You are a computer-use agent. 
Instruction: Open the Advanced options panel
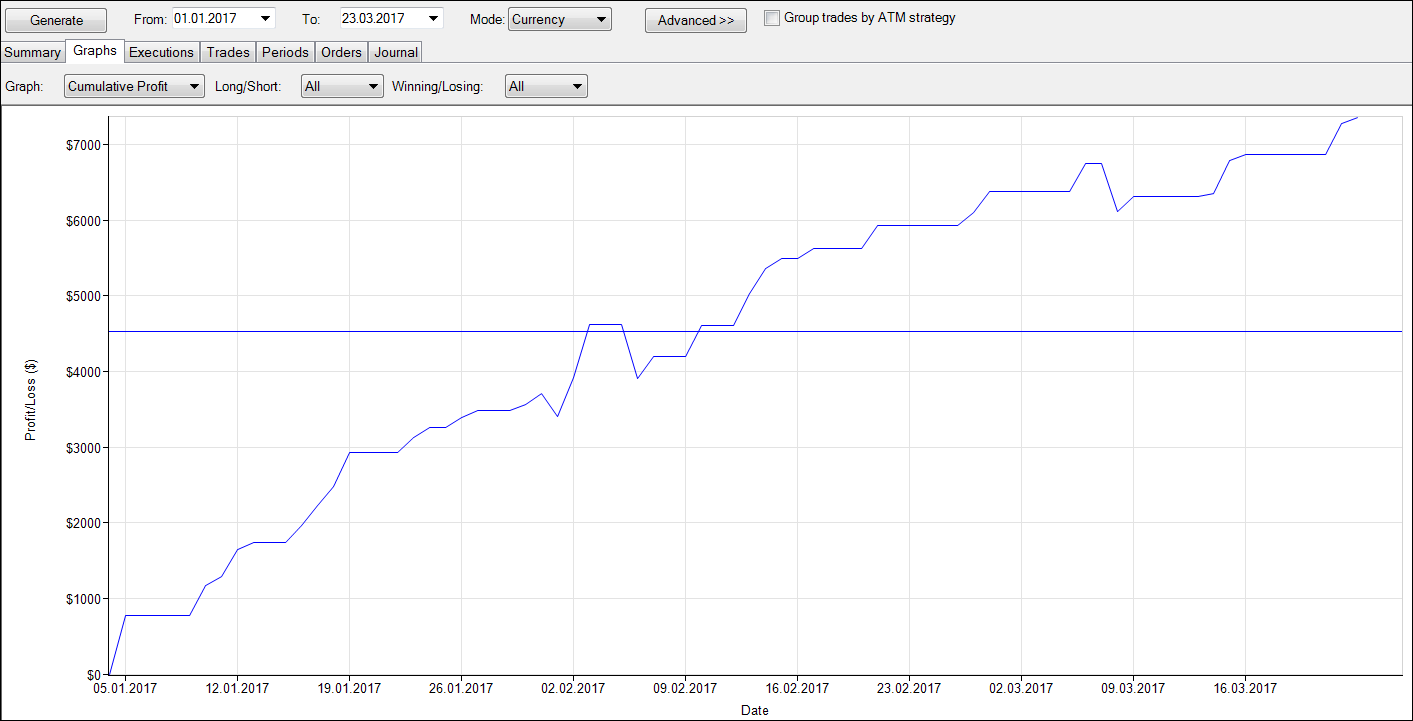[695, 20]
